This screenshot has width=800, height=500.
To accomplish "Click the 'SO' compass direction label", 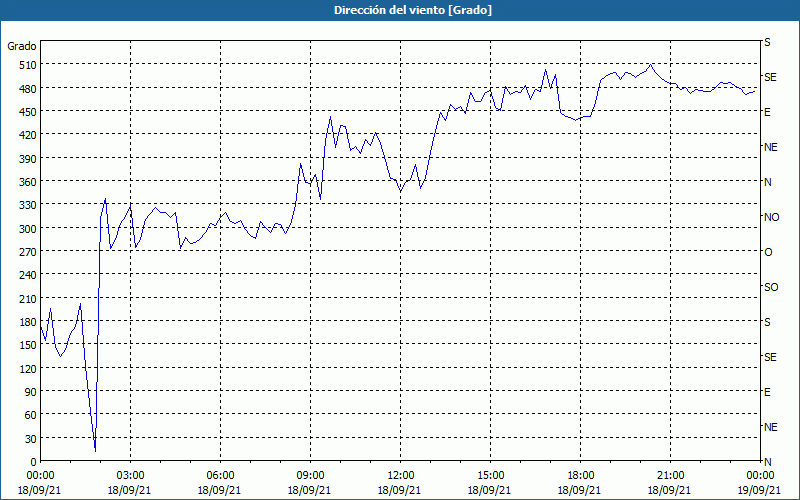I will pos(771,287).
